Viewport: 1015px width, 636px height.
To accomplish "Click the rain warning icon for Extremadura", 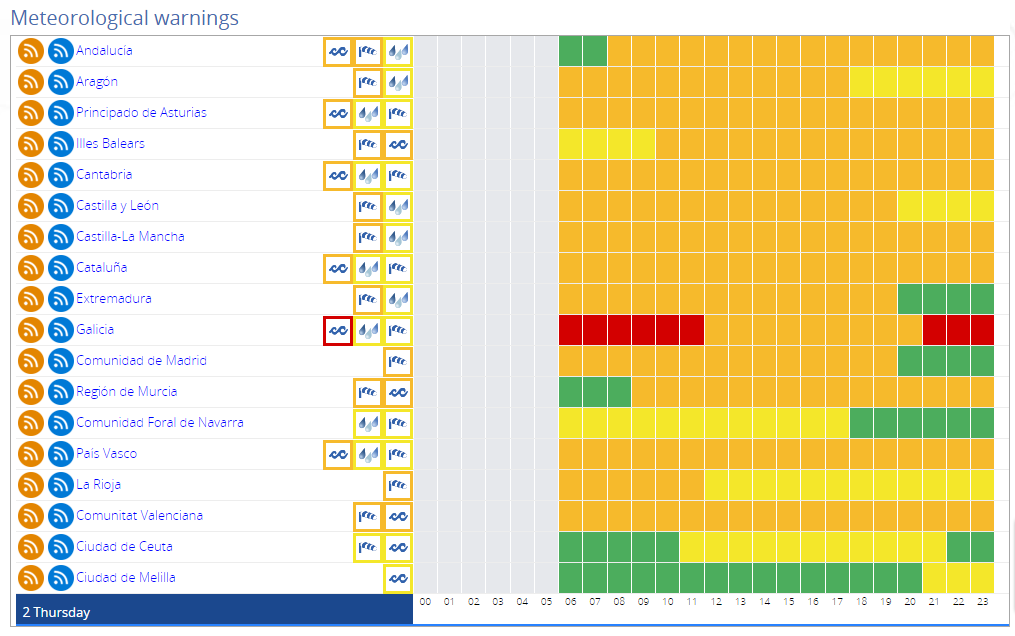I will (398, 299).
